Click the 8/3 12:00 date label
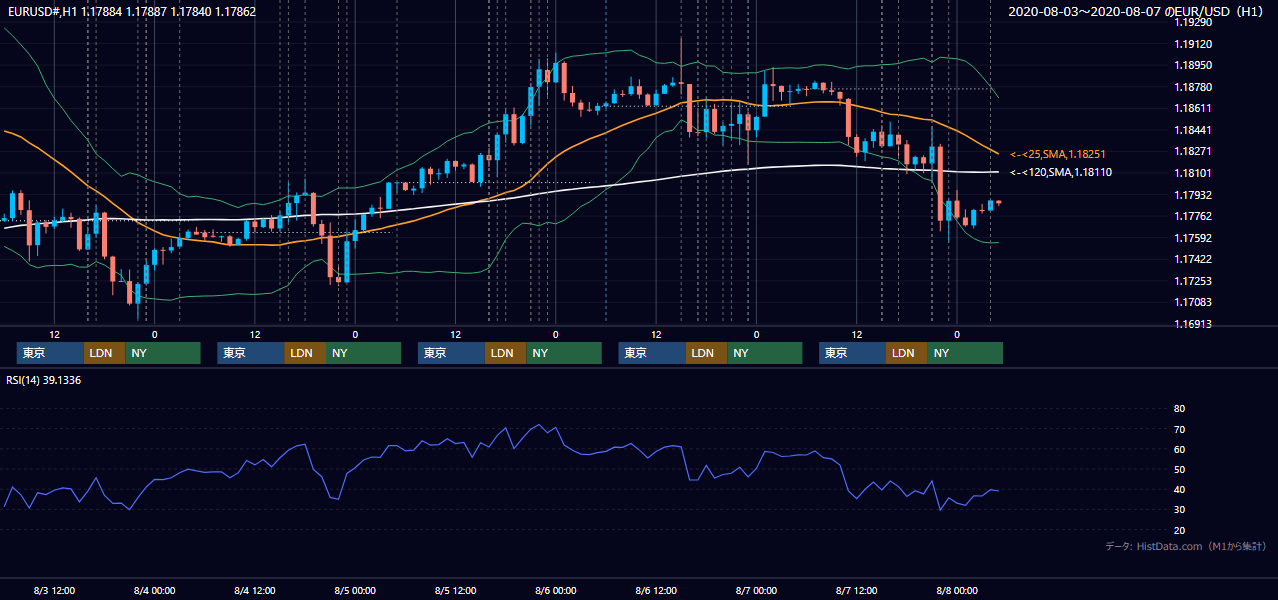This screenshot has width=1278, height=600. (x=54, y=590)
